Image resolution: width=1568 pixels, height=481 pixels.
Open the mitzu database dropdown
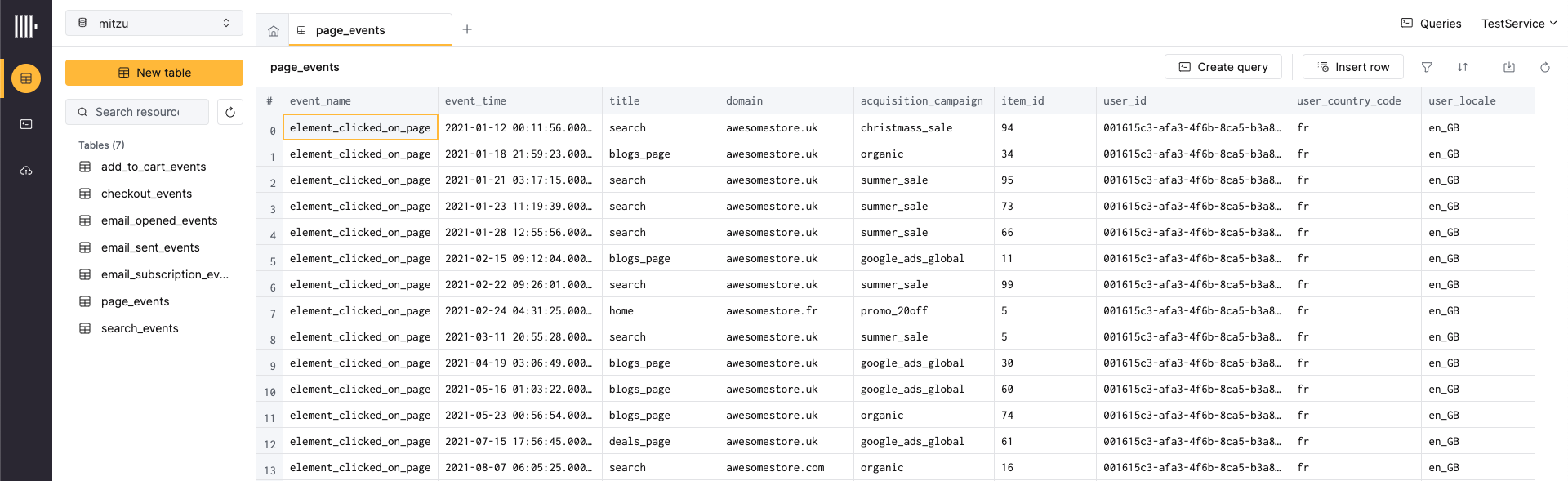[154, 24]
